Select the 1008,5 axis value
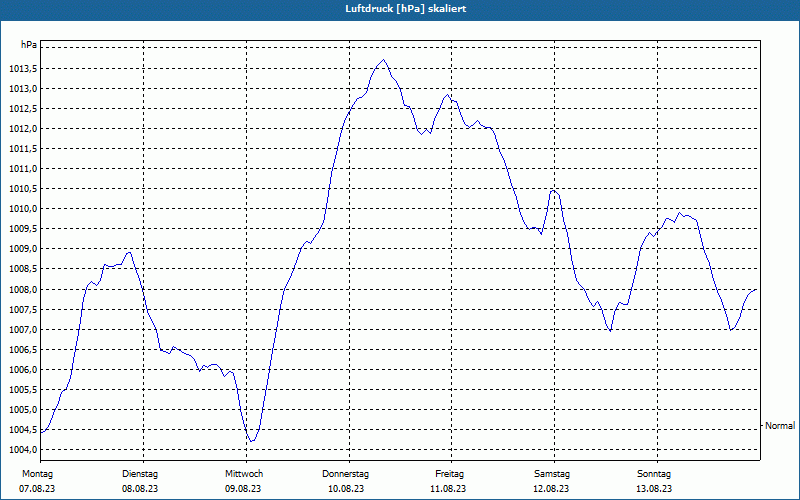Image resolution: width=800 pixels, height=500 pixels. click(x=23, y=269)
